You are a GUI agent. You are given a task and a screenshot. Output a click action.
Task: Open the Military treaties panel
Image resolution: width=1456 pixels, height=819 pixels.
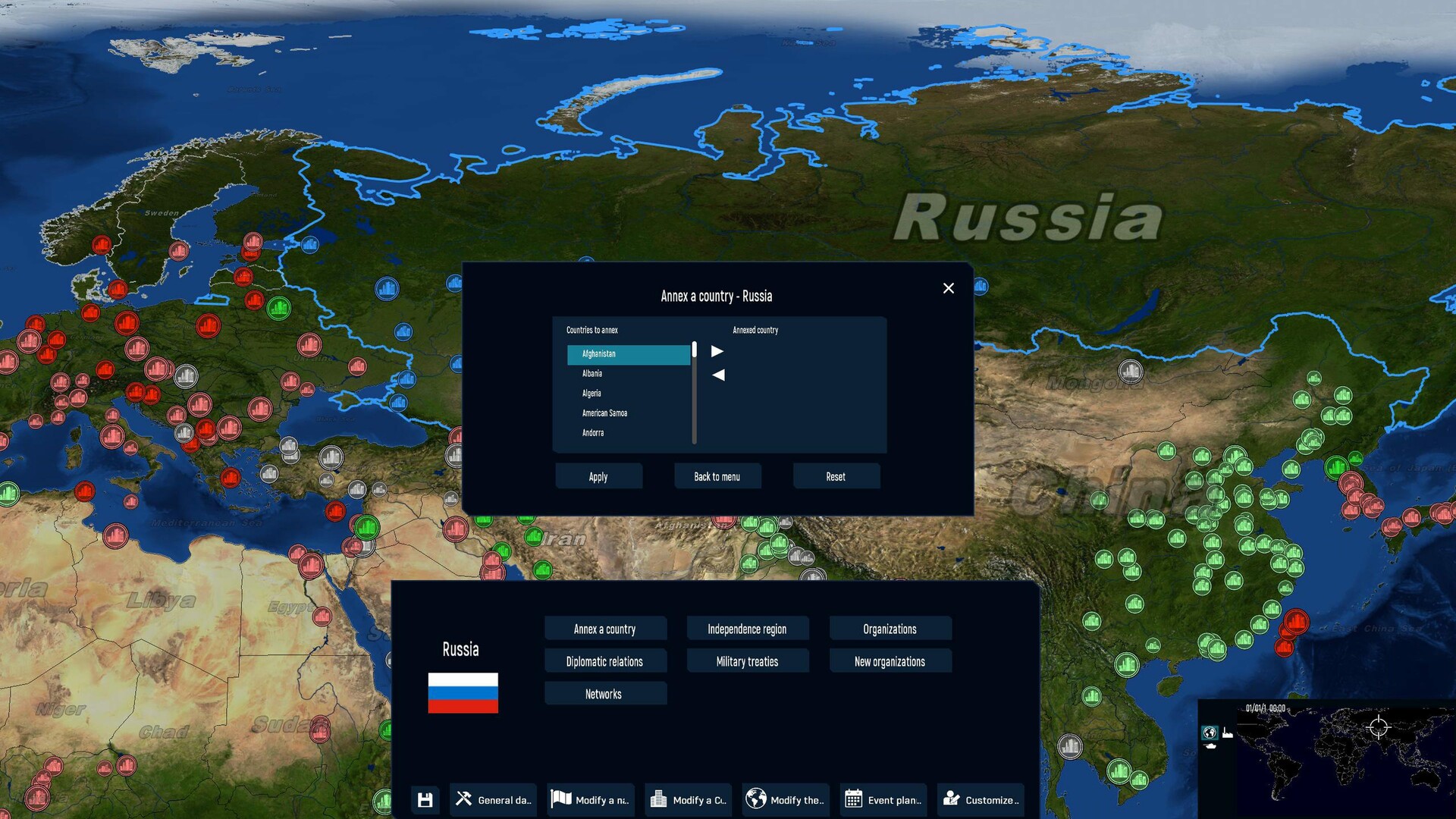pyautogui.click(x=746, y=661)
